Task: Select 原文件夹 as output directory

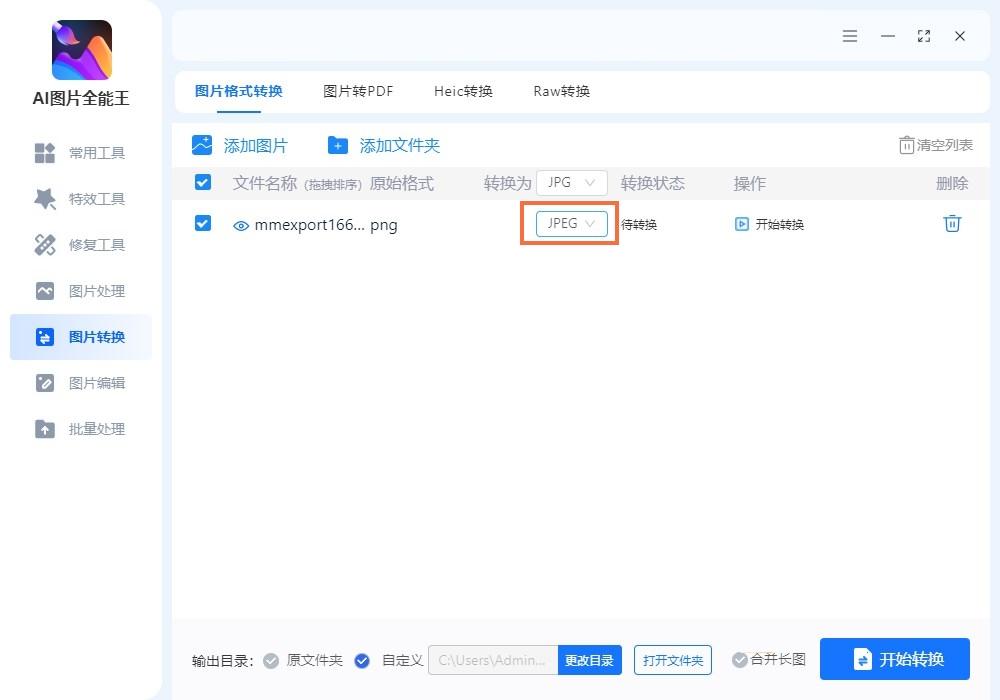Action: 271,660
